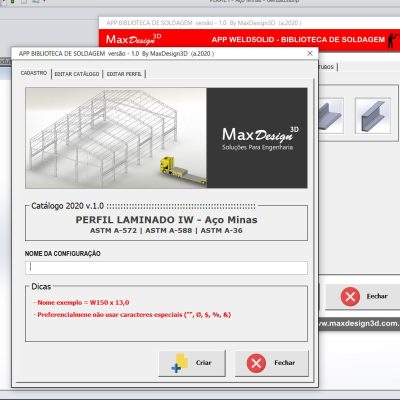Image resolution: width=400 pixels, height=400 pixels.
Task: Click the MaxDesign3D logo in red header
Action: pyautogui.click(x=133, y=39)
